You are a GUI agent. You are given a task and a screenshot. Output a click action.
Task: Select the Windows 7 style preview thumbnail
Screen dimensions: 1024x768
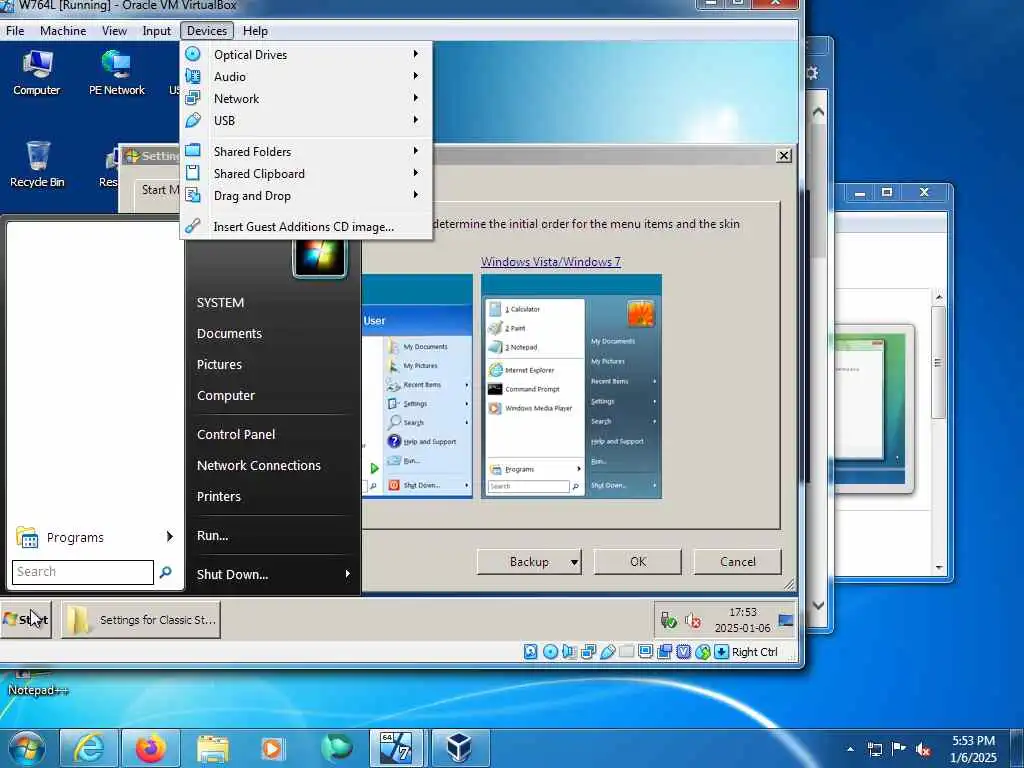click(x=571, y=387)
